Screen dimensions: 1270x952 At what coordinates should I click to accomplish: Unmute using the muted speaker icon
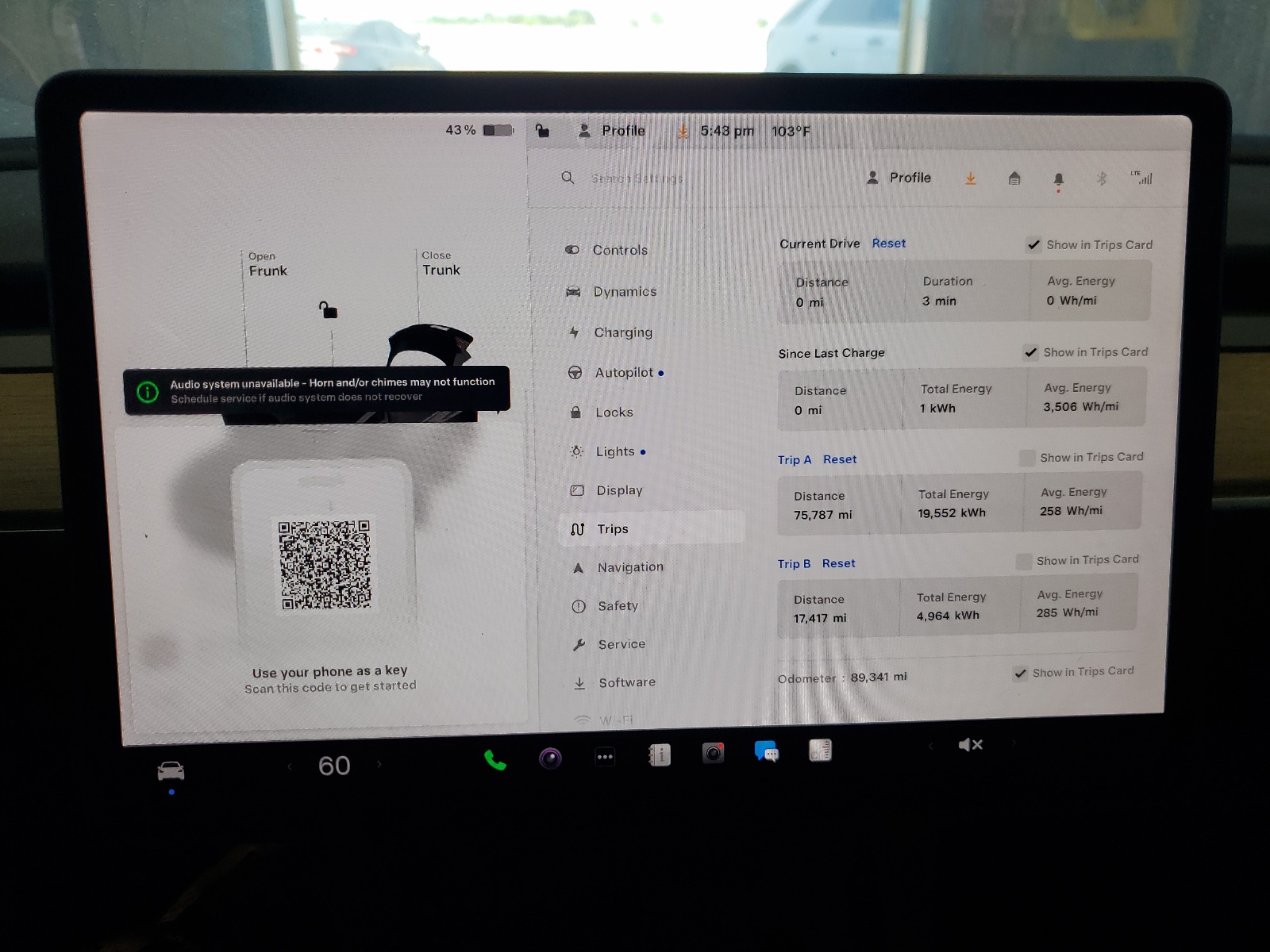[970, 744]
